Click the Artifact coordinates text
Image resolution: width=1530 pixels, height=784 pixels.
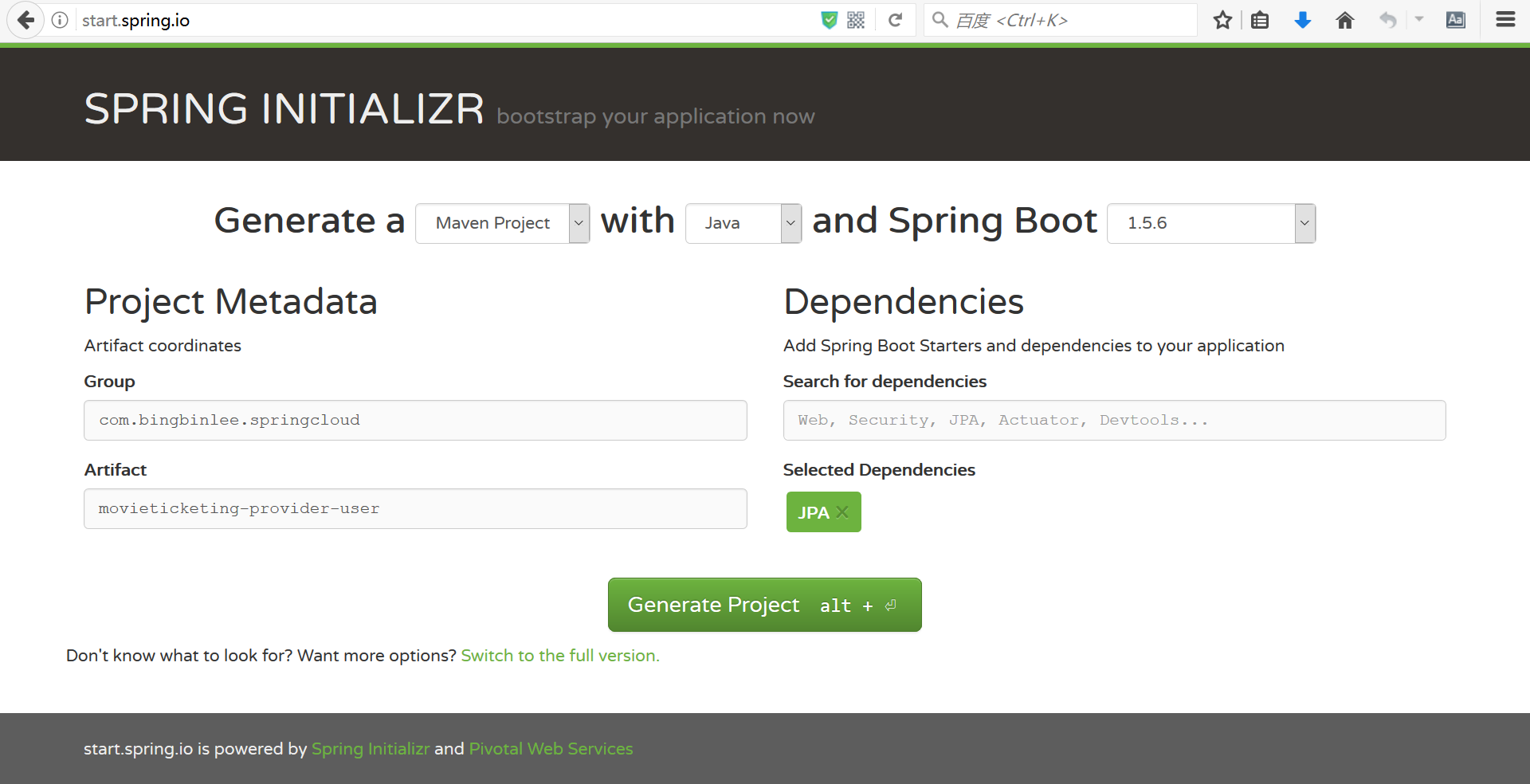163,346
